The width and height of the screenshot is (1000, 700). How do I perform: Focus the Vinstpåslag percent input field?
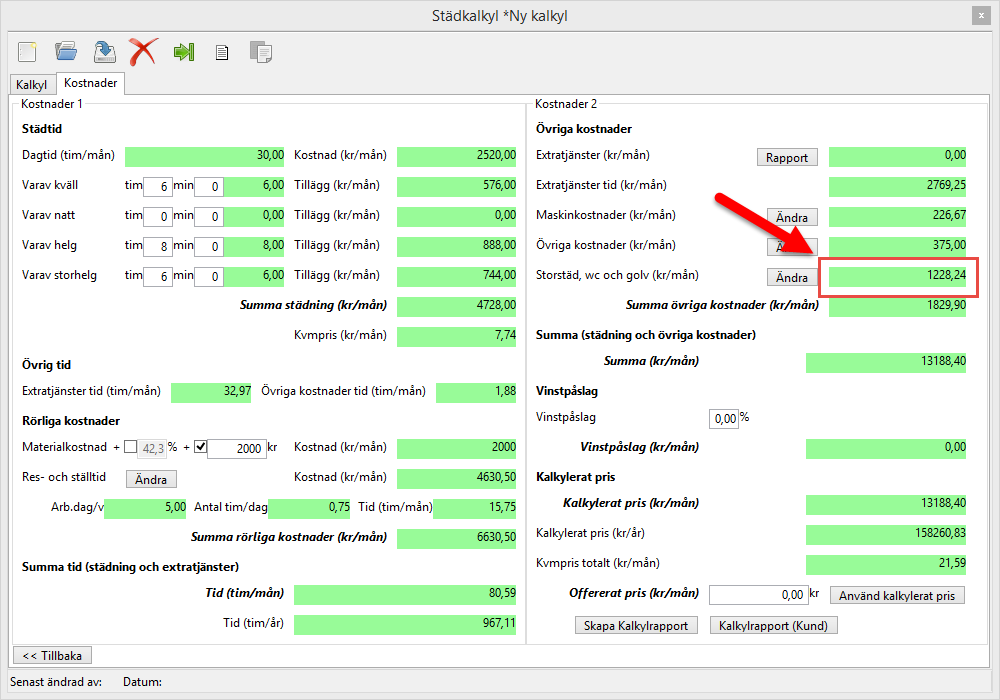pyautogui.click(x=722, y=418)
